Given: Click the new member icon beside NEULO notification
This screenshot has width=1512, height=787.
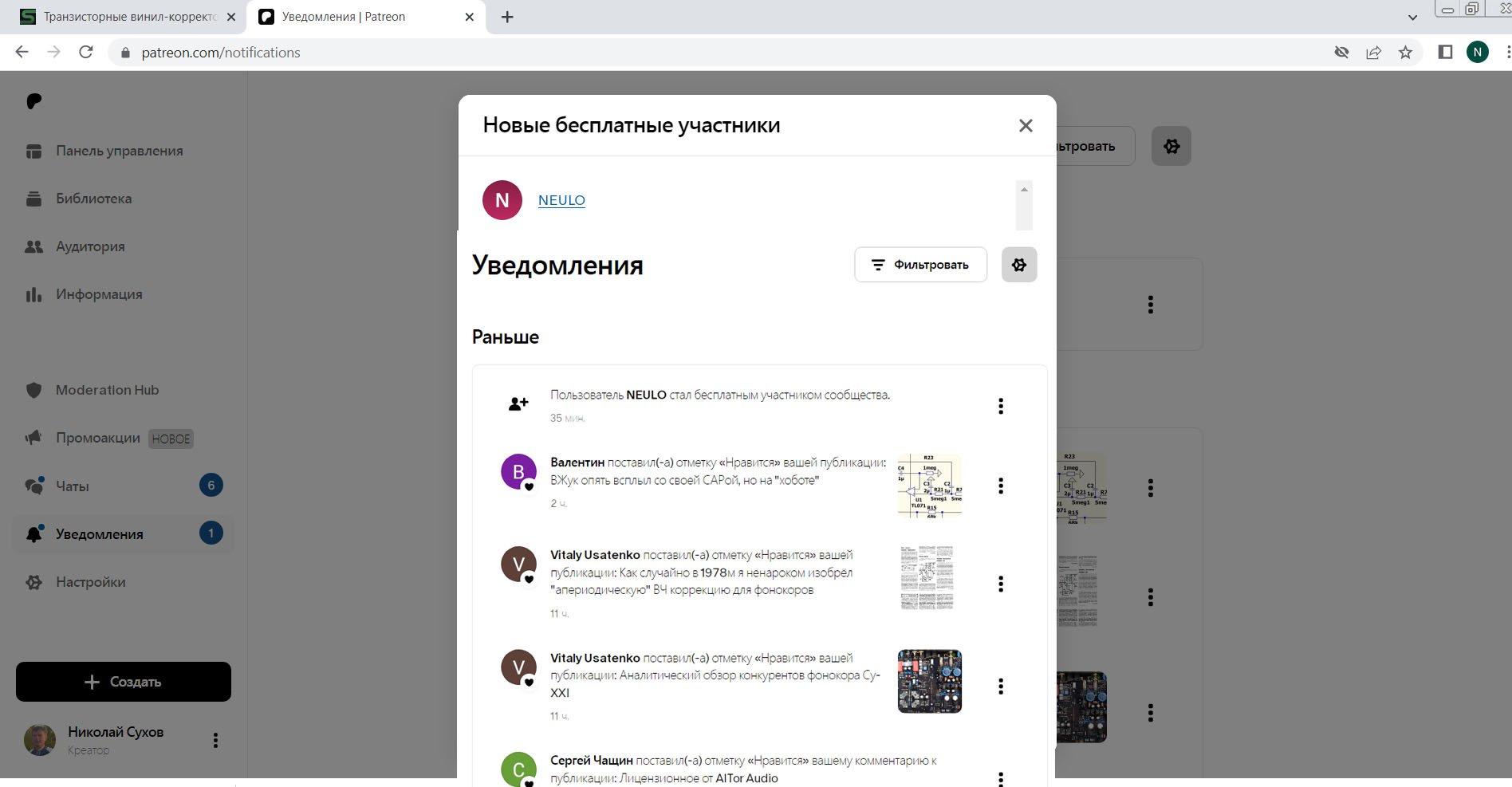Looking at the screenshot, I should (x=518, y=403).
